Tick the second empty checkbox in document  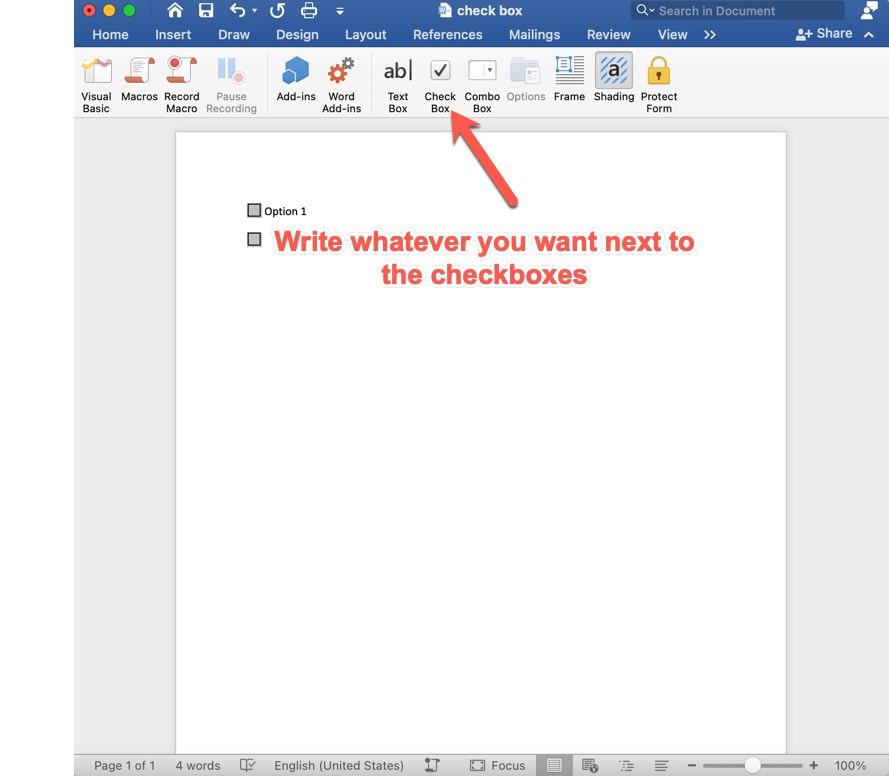[x=254, y=239]
